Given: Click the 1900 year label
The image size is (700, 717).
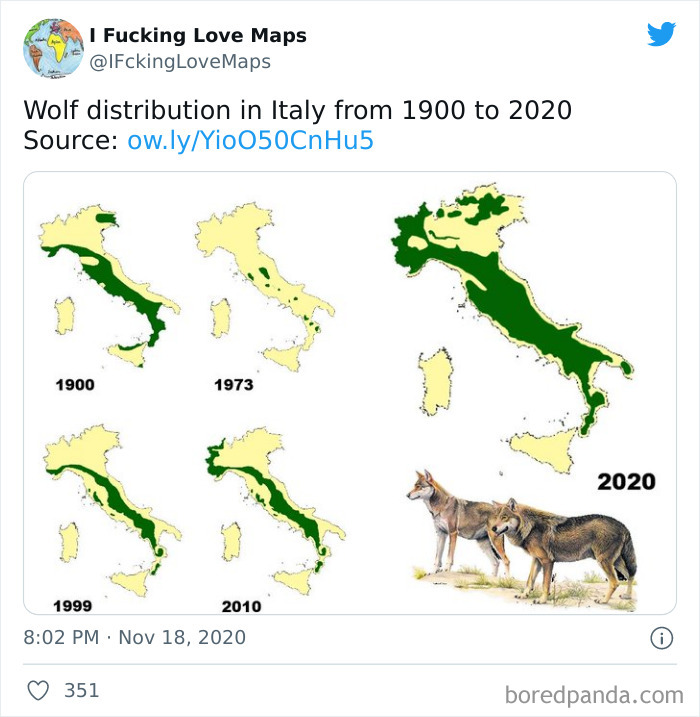Looking at the screenshot, I should pyautogui.click(x=75, y=385).
